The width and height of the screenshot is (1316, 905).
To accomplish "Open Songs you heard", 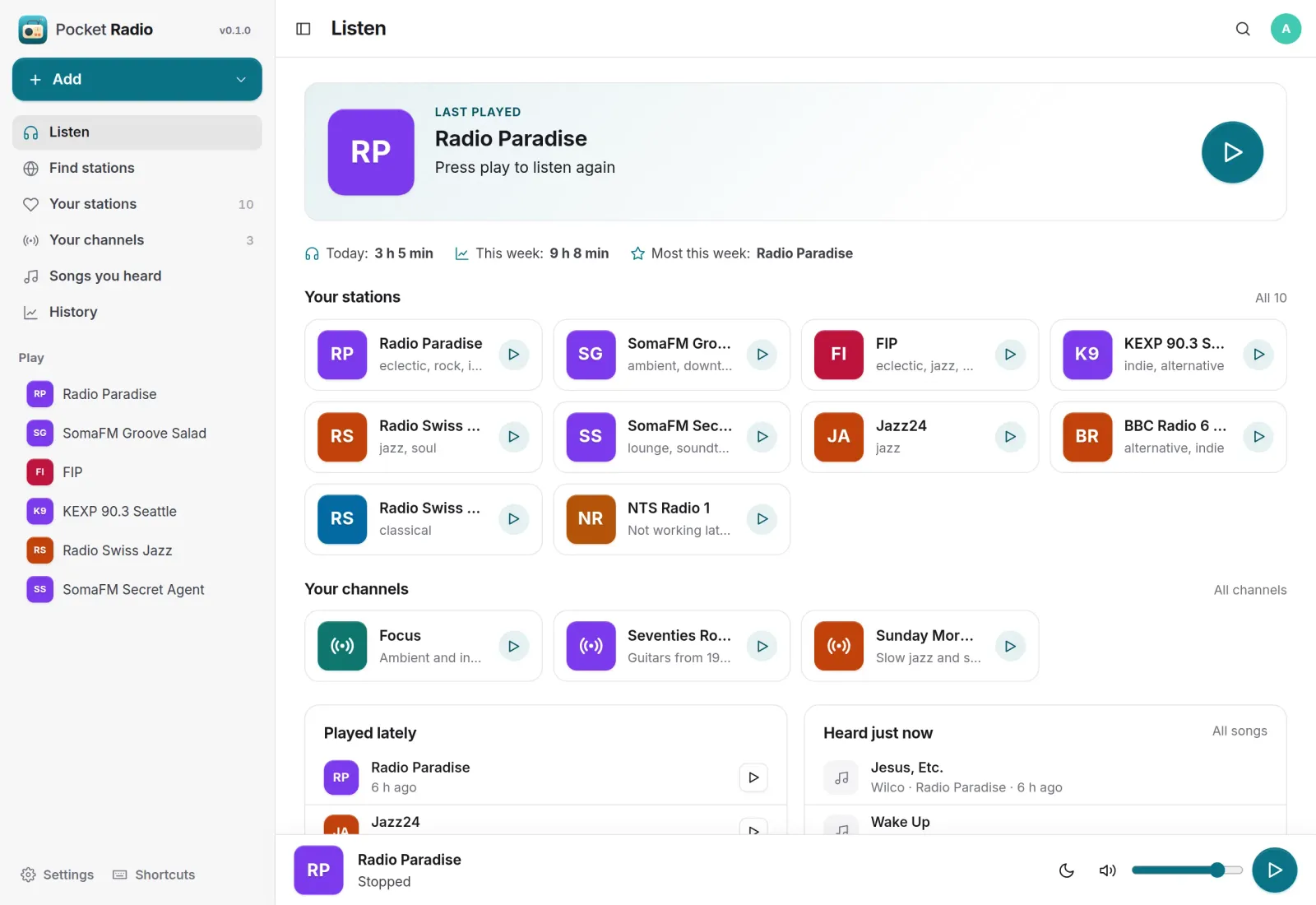I will [x=137, y=276].
